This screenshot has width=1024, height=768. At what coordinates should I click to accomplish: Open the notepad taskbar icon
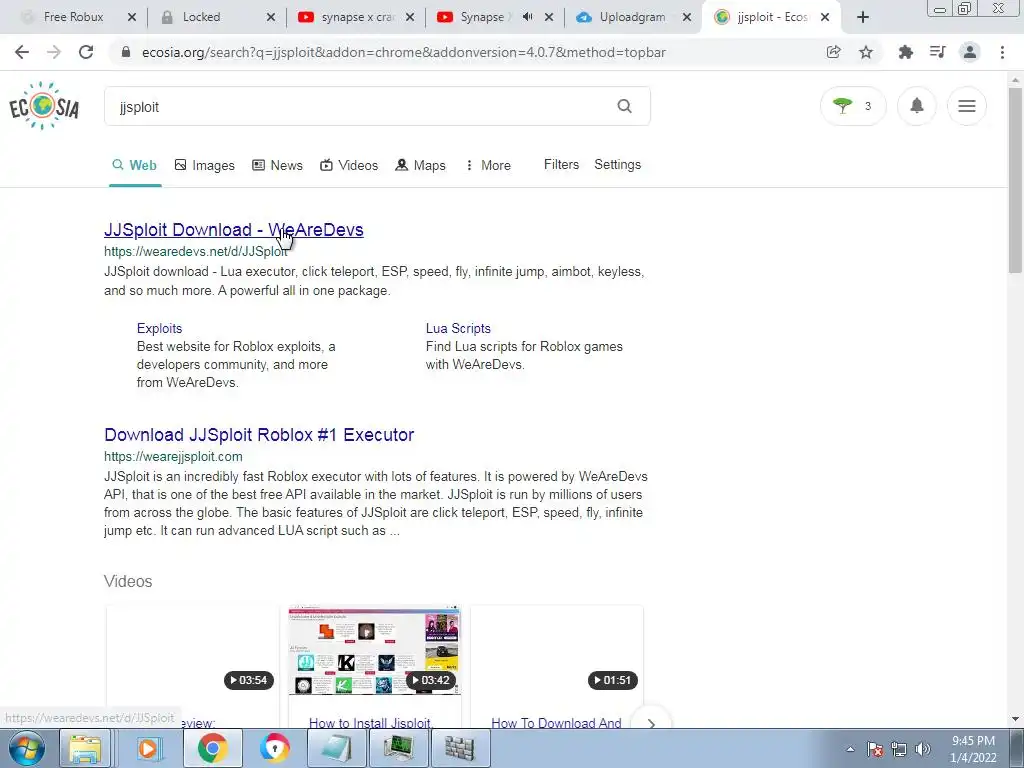pyautogui.click(x=336, y=748)
